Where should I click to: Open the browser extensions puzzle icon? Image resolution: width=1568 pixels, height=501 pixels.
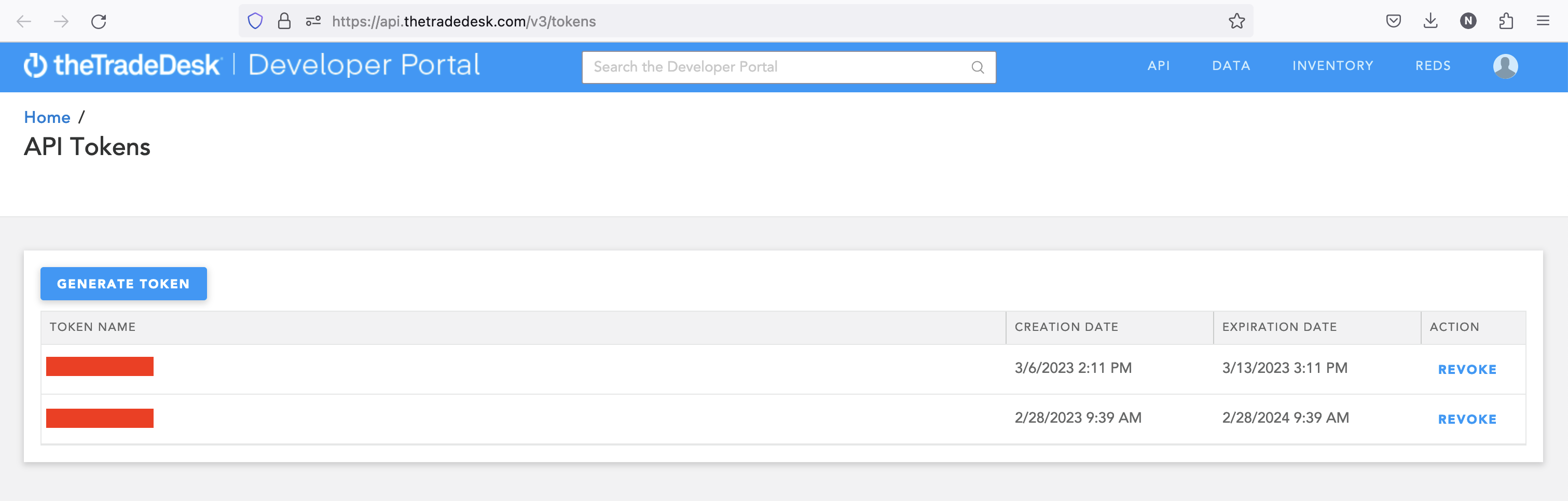pyautogui.click(x=1505, y=21)
